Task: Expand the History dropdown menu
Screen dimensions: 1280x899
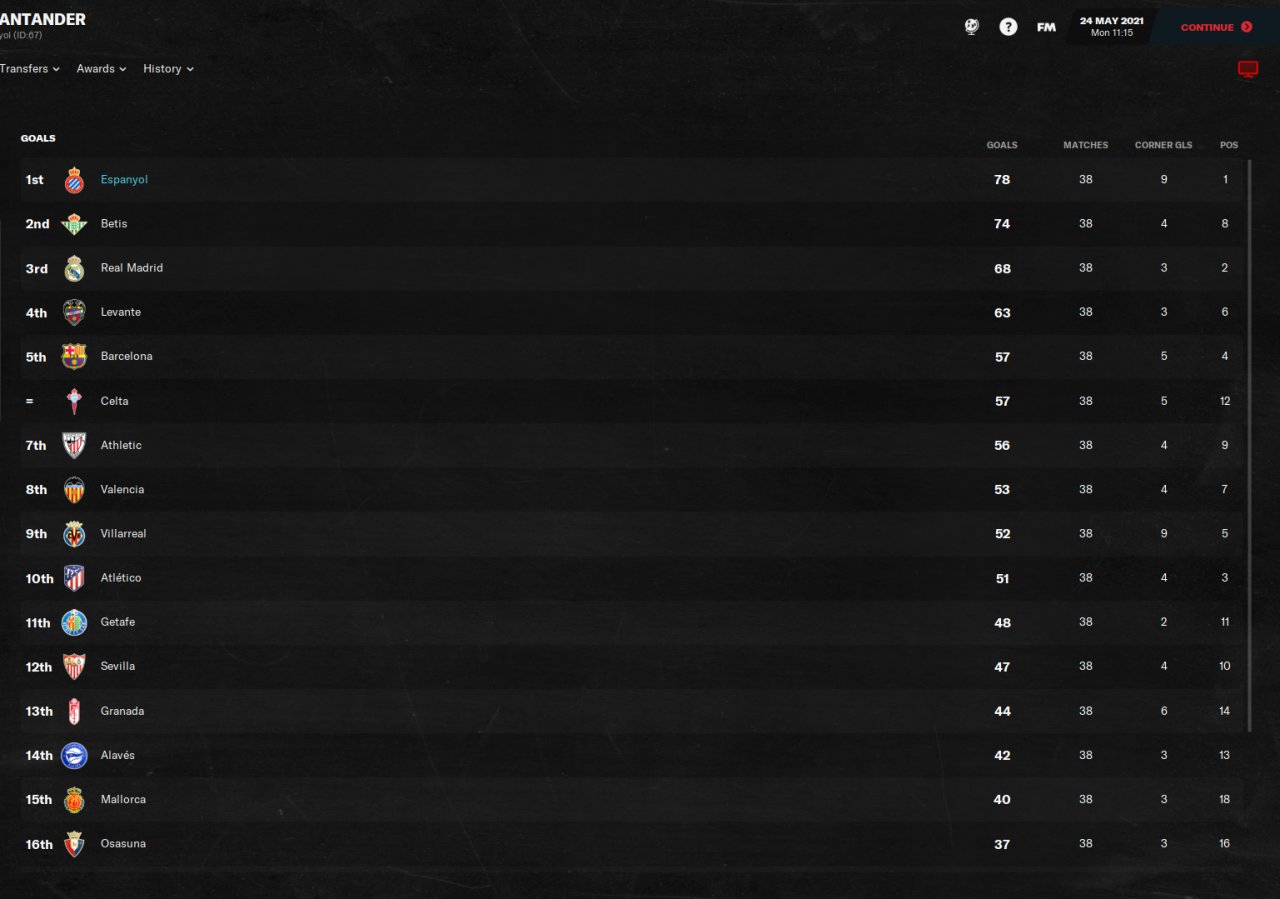Action: click(x=168, y=69)
